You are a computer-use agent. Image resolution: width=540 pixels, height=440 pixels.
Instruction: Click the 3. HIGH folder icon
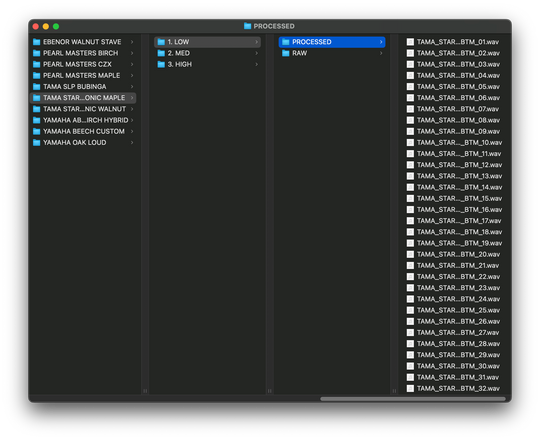tap(161, 64)
